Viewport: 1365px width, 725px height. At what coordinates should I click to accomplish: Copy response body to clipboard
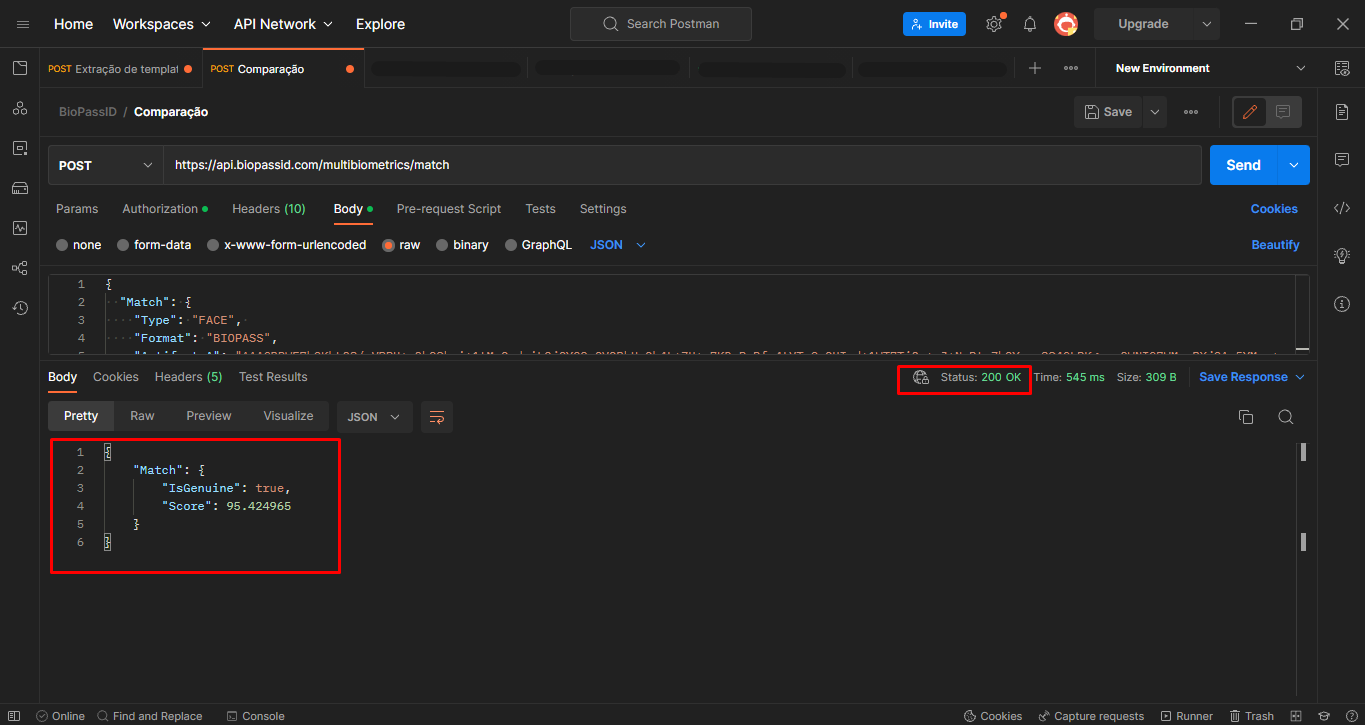(x=1246, y=417)
